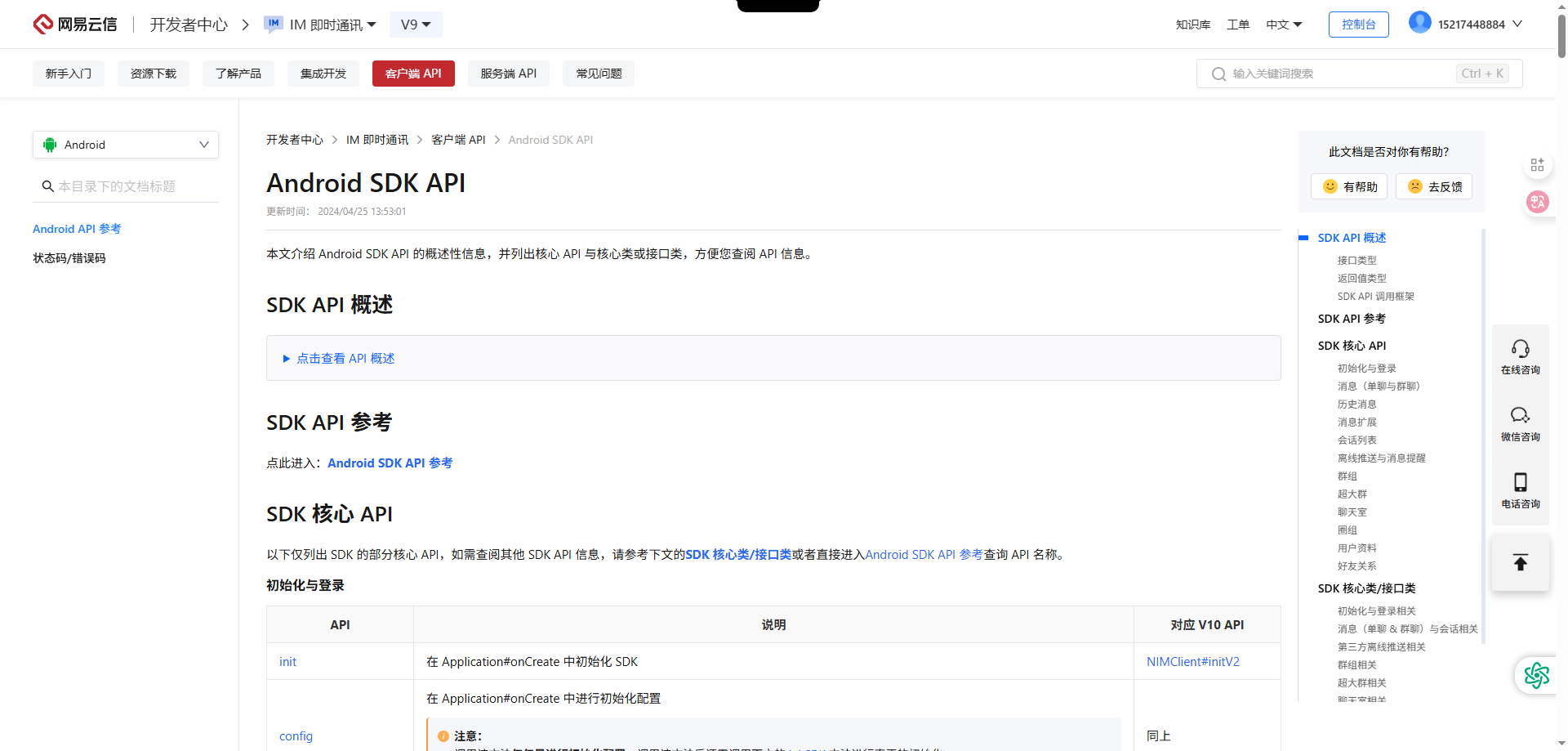Jump to 接口类型 in outline

(x=1356, y=261)
